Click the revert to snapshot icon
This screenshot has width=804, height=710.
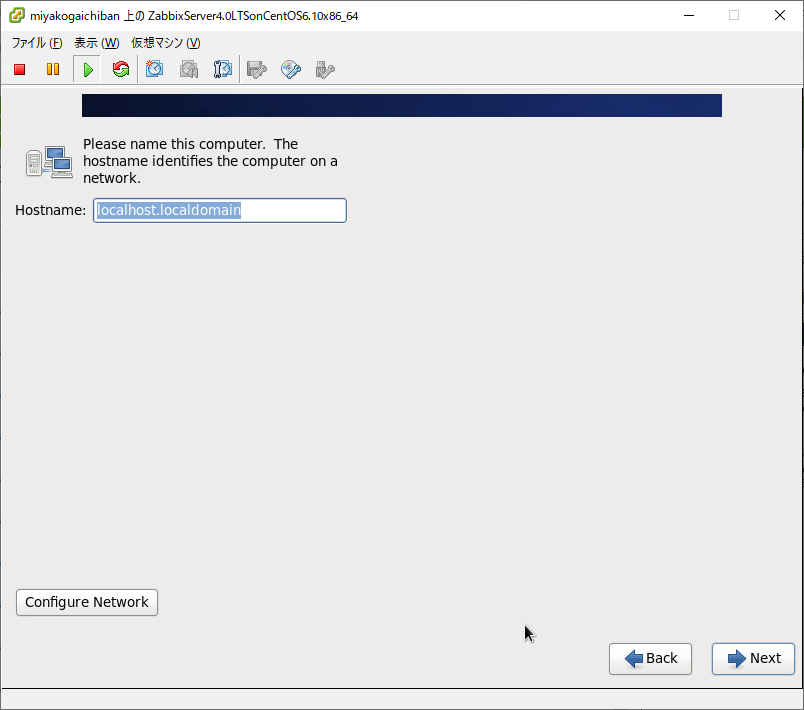pyautogui.click(x=189, y=69)
